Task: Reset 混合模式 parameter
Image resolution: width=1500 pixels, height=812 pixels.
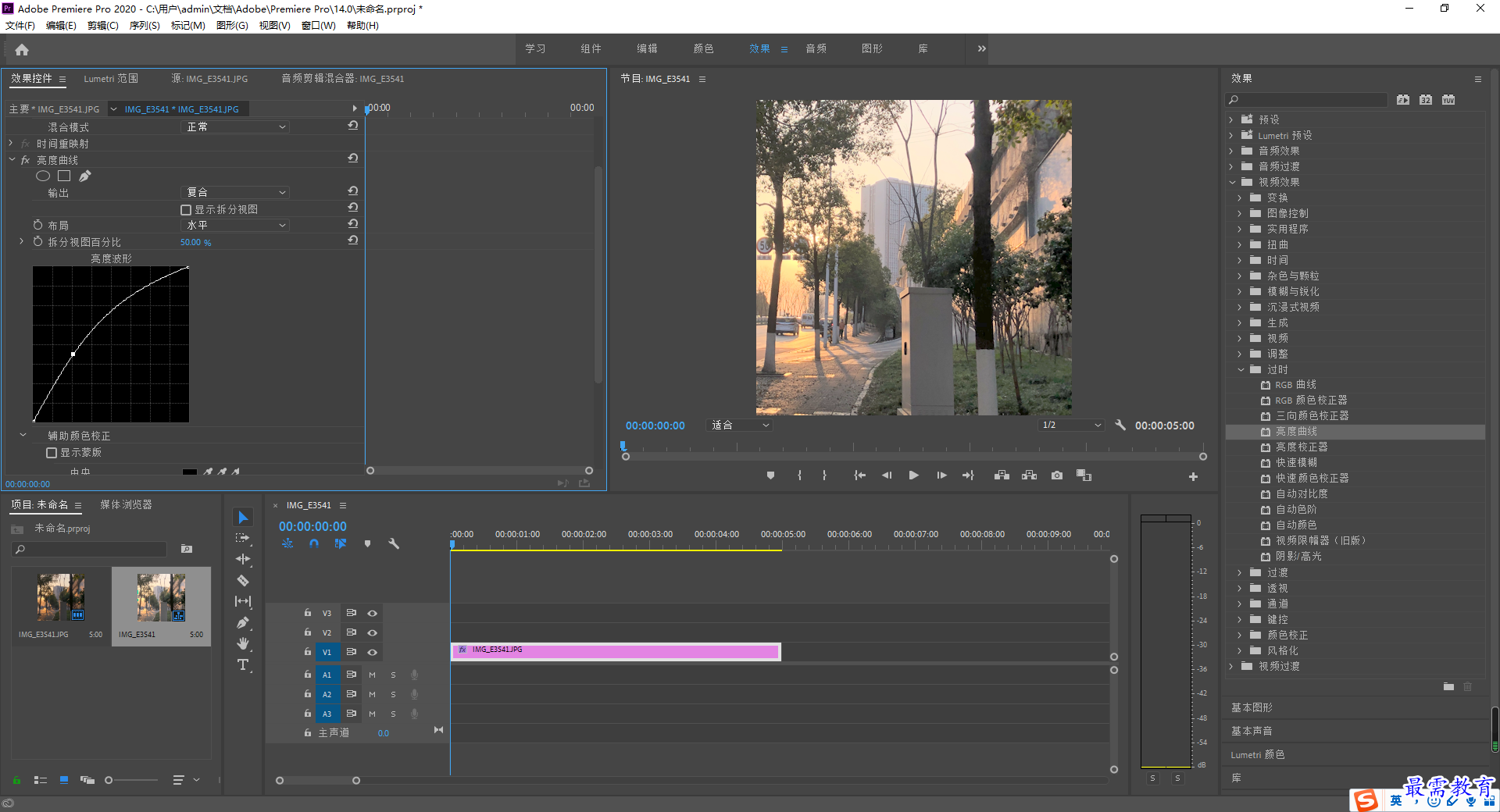Action: [x=353, y=126]
